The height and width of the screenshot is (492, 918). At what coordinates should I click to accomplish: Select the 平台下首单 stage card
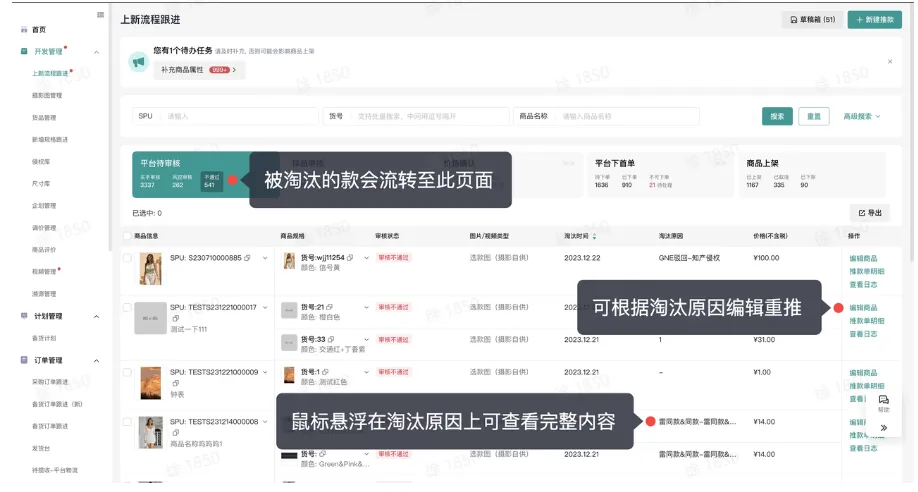(660, 175)
